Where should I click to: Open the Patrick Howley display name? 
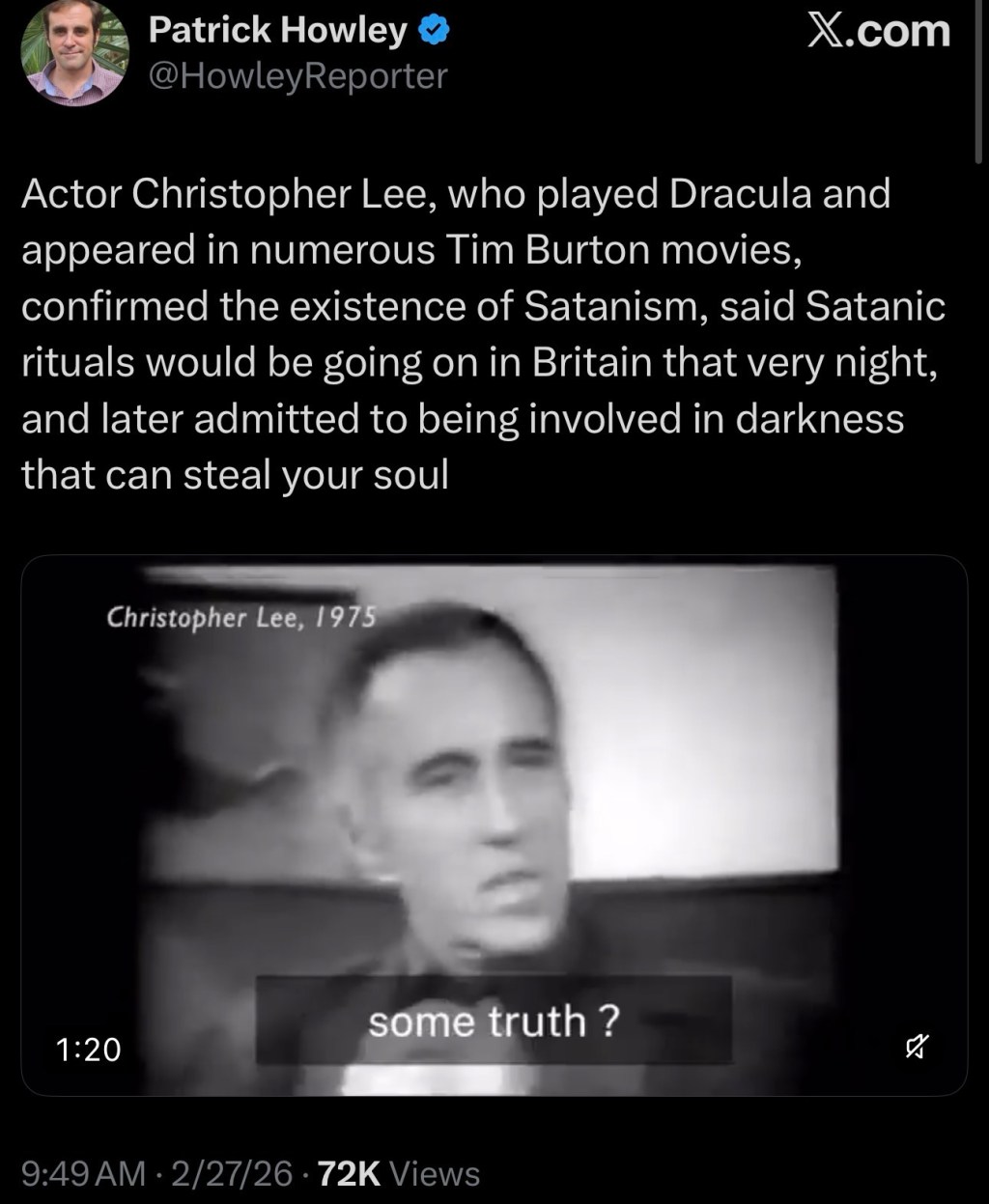tap(278, 31)
